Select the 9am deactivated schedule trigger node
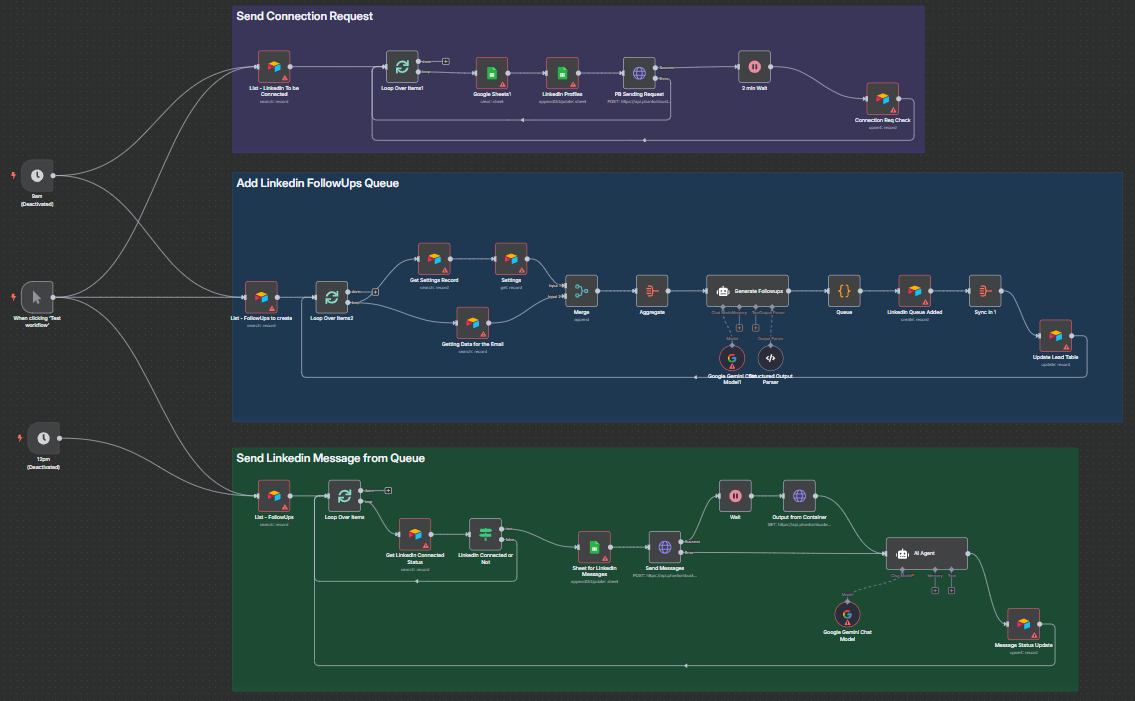The height and width of the screenshot is (701, 1135). [x=37, y=175]
